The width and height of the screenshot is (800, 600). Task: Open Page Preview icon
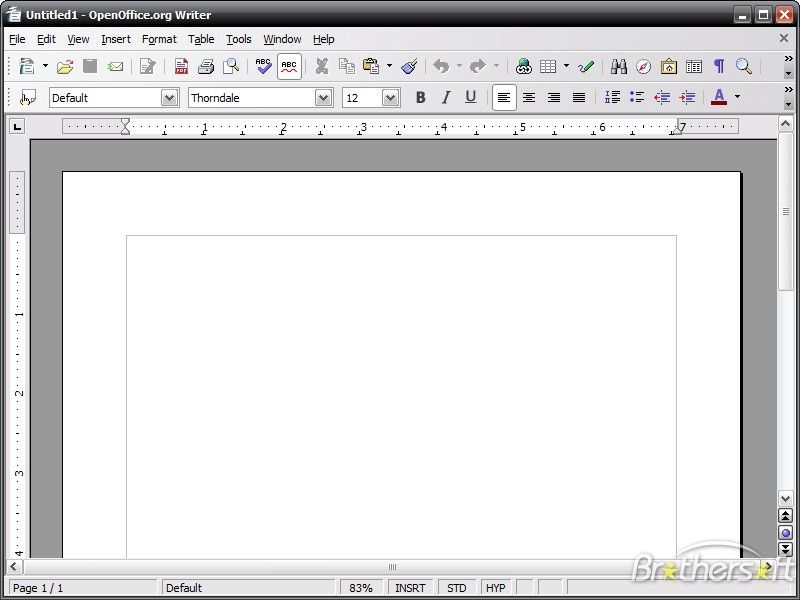[x=231, y=66]
